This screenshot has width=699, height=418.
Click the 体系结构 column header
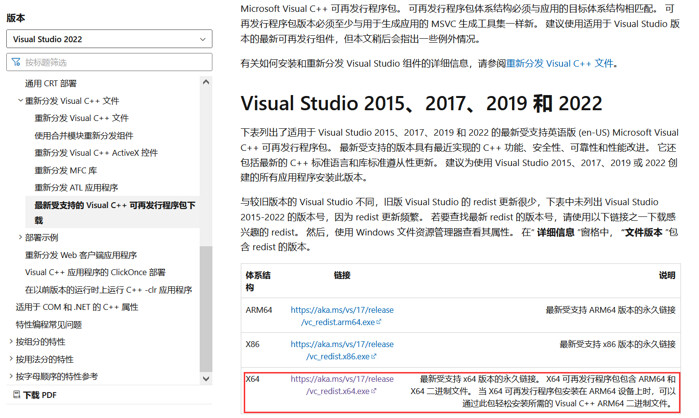point(258,281)
